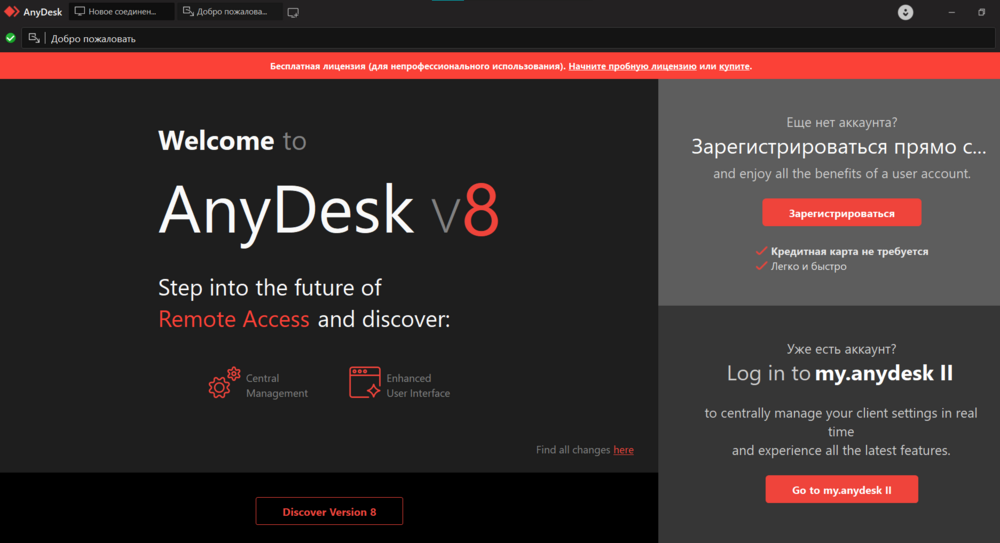Switch to the Добро пожаловать tab
Viewport: 1000px width, 543px height.
(230, 11)
